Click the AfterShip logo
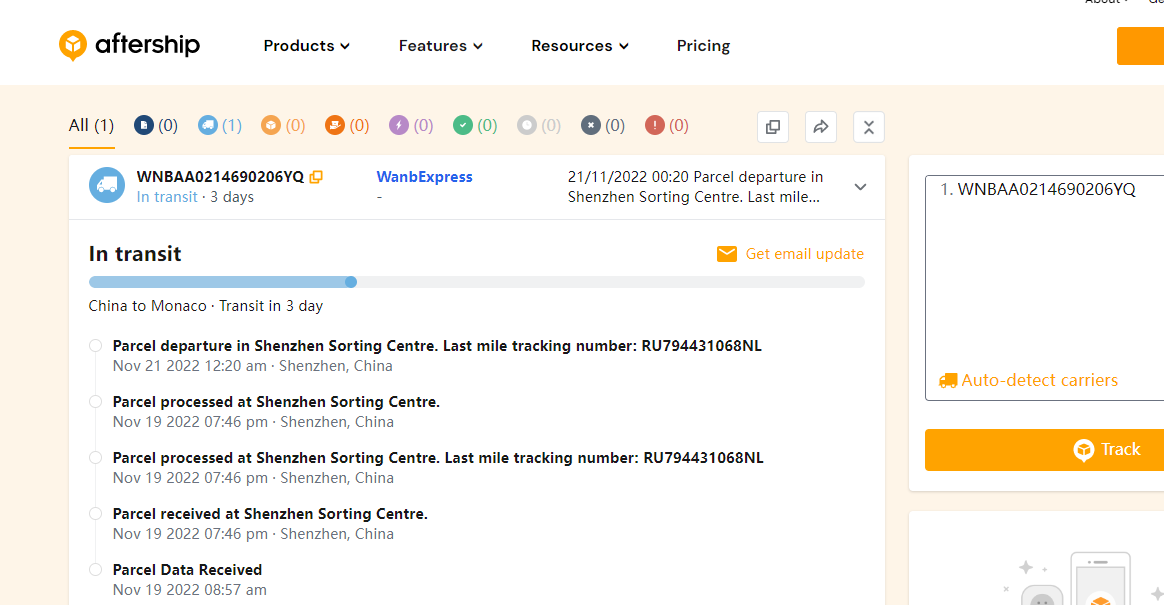Viewport: 1164px width, 605px height. [129, 45]
